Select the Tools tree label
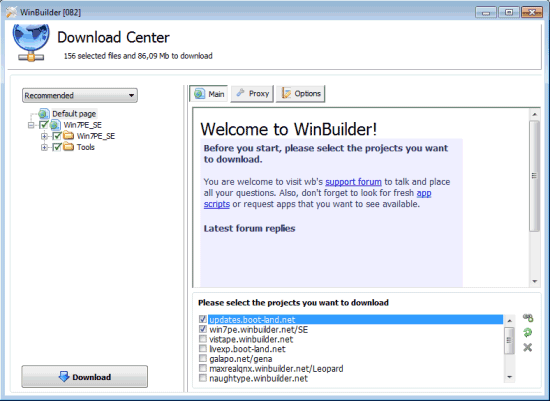This screenshot has width=550, height=401. [x=86, y=147]
